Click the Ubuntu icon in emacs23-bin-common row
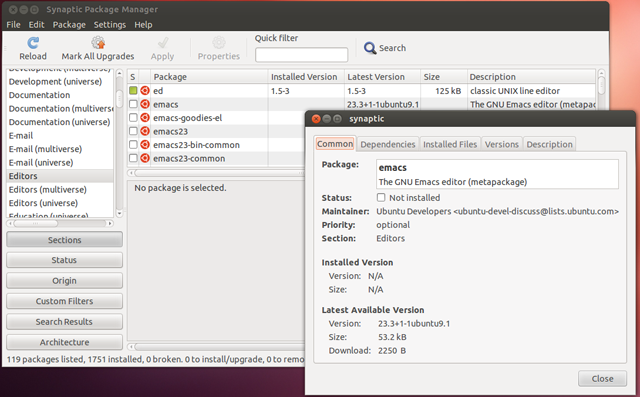The width and height of the screenshot is (640, 397). [x=145, y=144]
